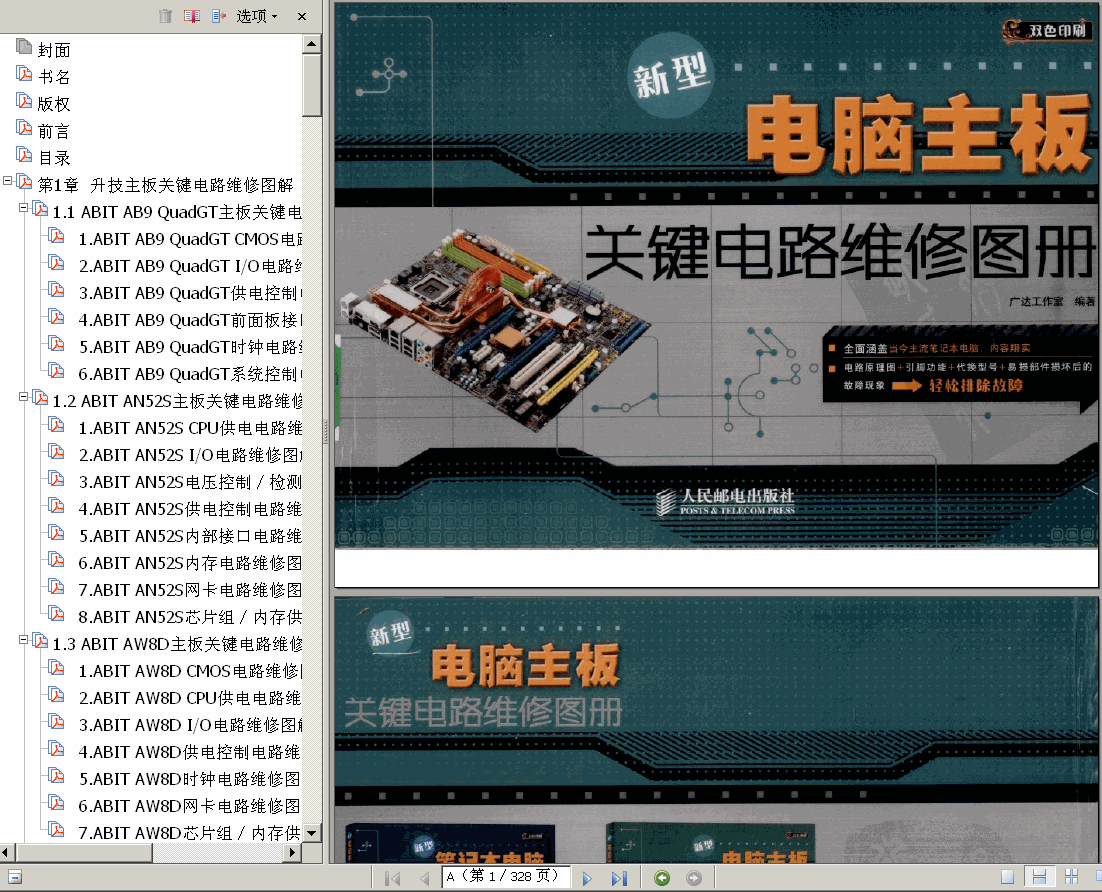The image size is (1102, 892).
Task: Click the new bookmark icon
Action: (x=192, y=15)
